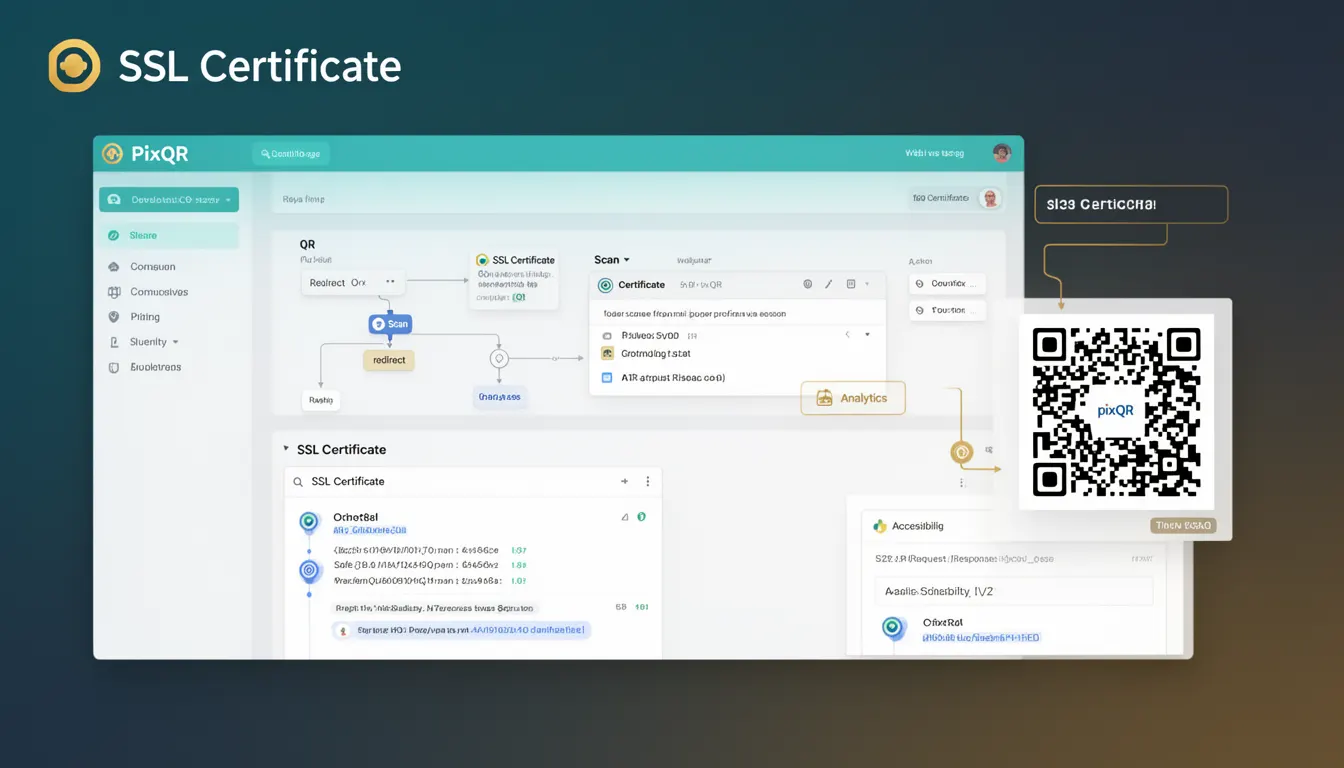1344x768 pixels.
Task: Click the Accesibilig panel icon
Action: tap(880, 526)
